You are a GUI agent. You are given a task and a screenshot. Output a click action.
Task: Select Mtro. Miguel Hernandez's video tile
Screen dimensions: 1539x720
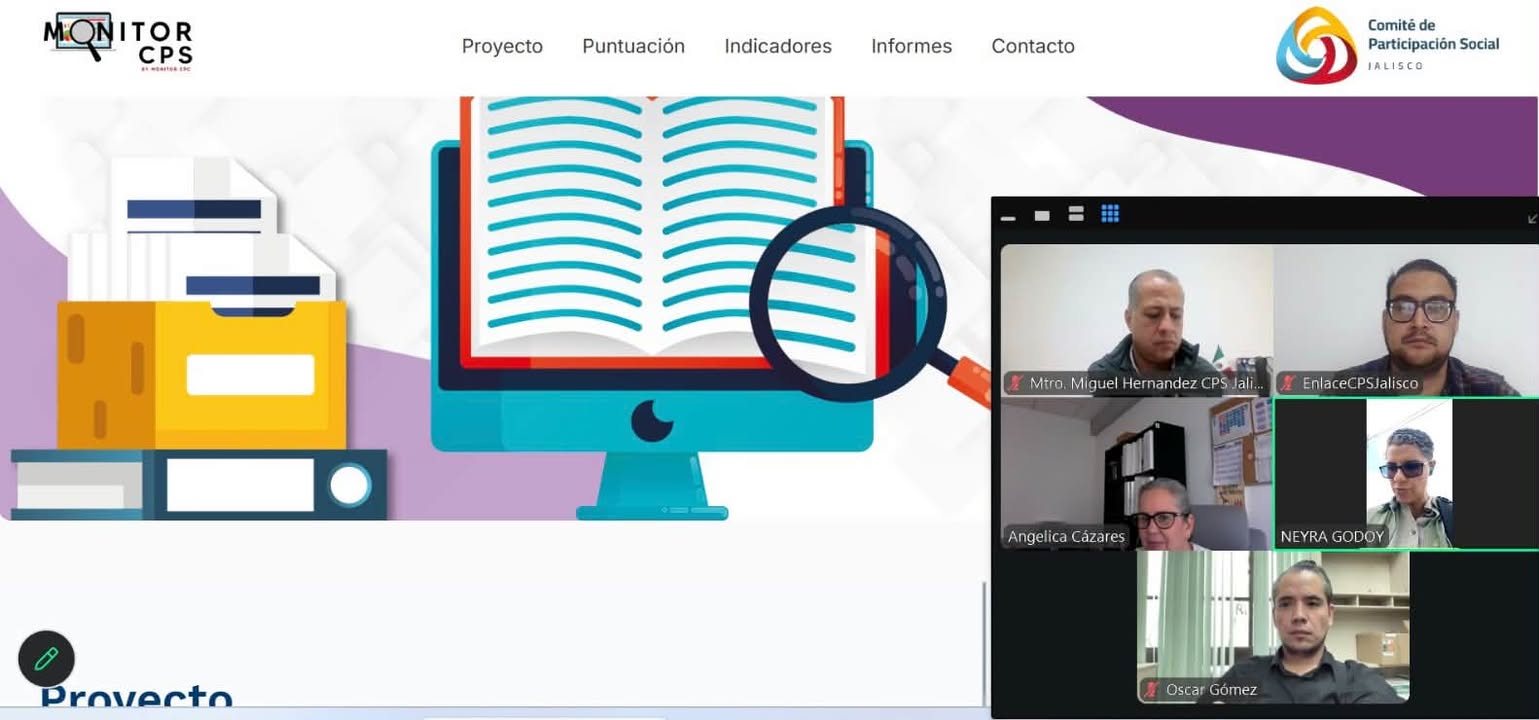click(1137, 320)
